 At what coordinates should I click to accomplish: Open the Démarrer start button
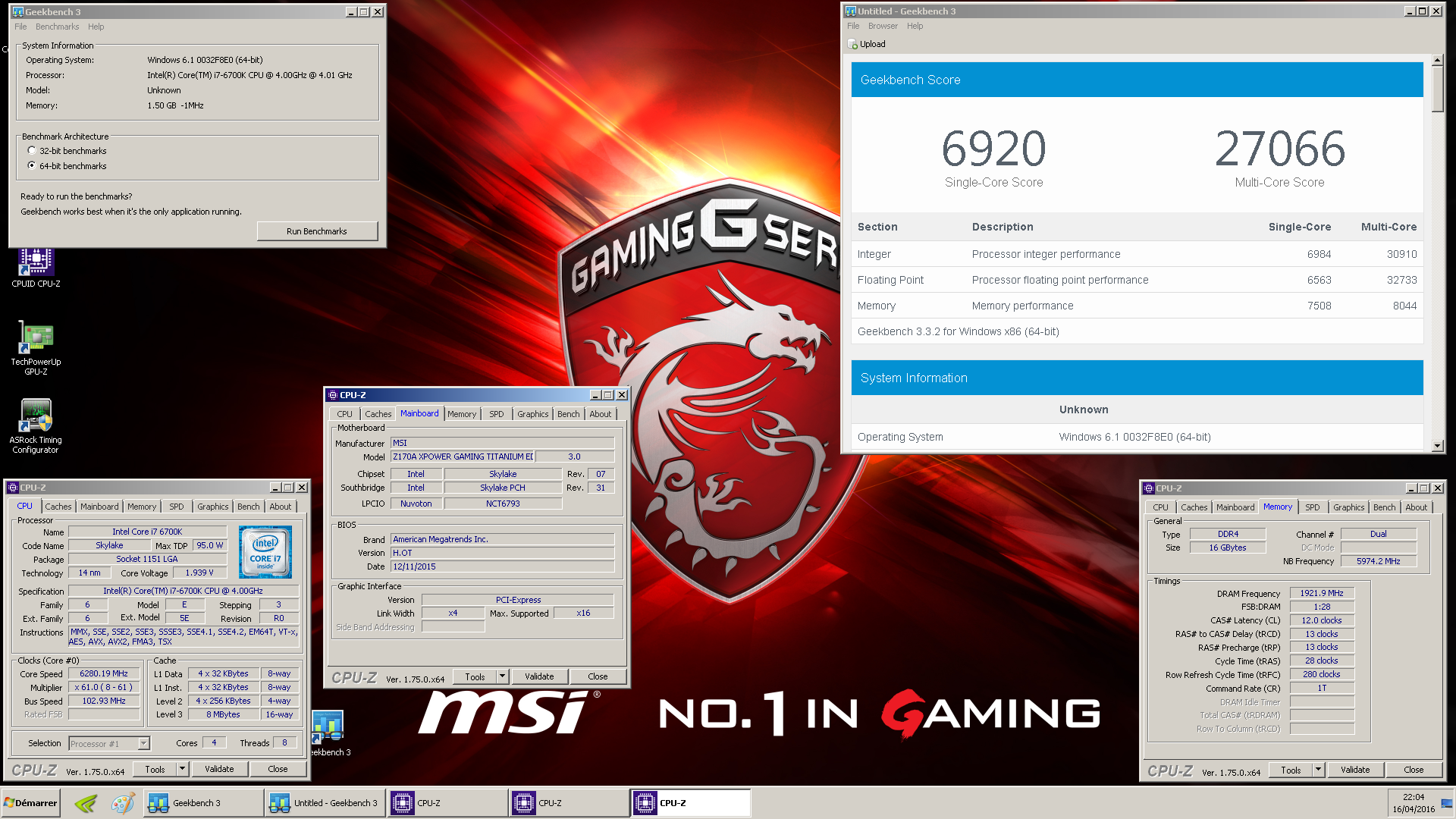pyautogui.click(x=30, y=803)
